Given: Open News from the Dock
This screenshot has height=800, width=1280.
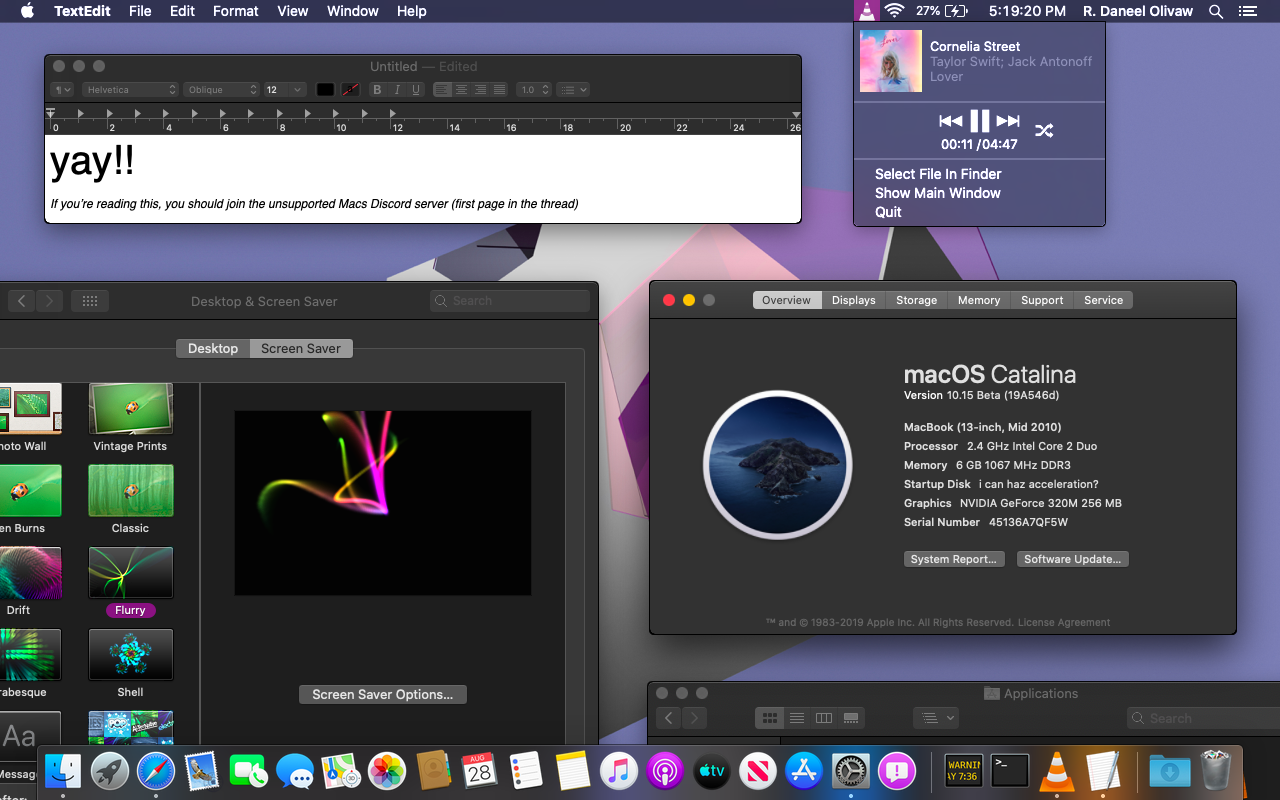Looking at the screenshot, I should tap(758, 770).
